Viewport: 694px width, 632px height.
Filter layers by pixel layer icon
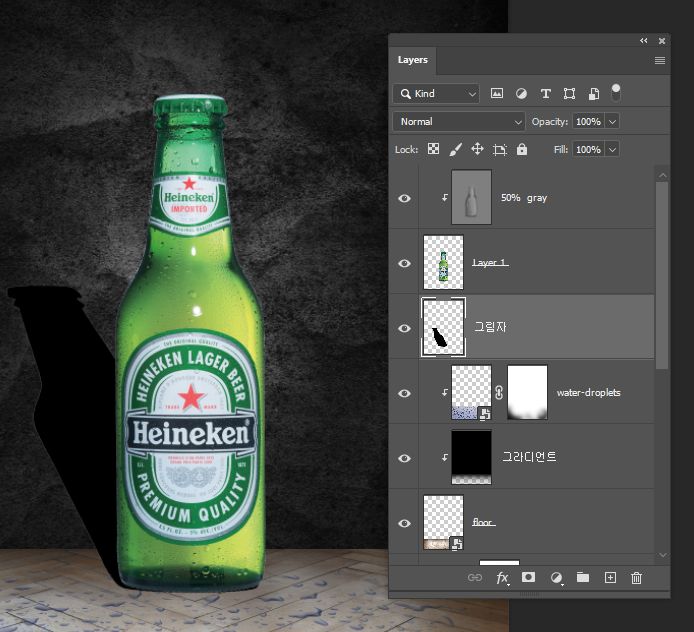[x=497, y=93]
